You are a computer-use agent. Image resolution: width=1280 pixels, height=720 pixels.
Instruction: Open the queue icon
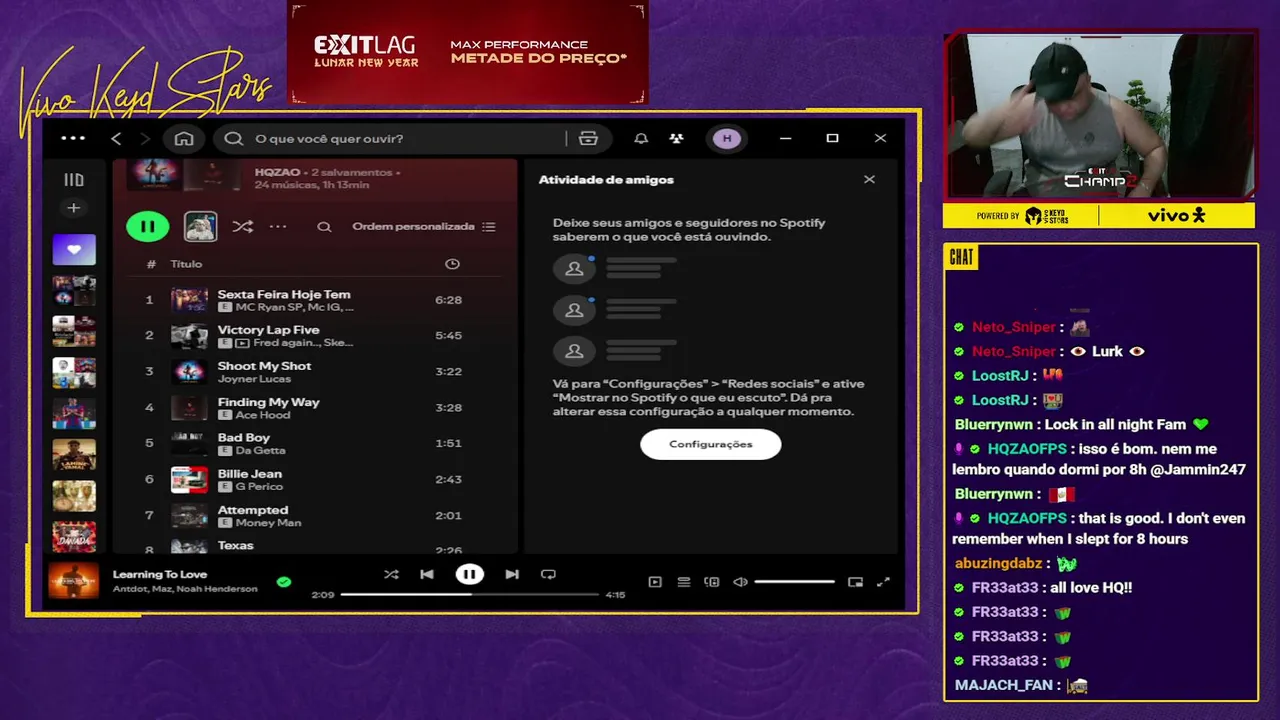(684, 582)
